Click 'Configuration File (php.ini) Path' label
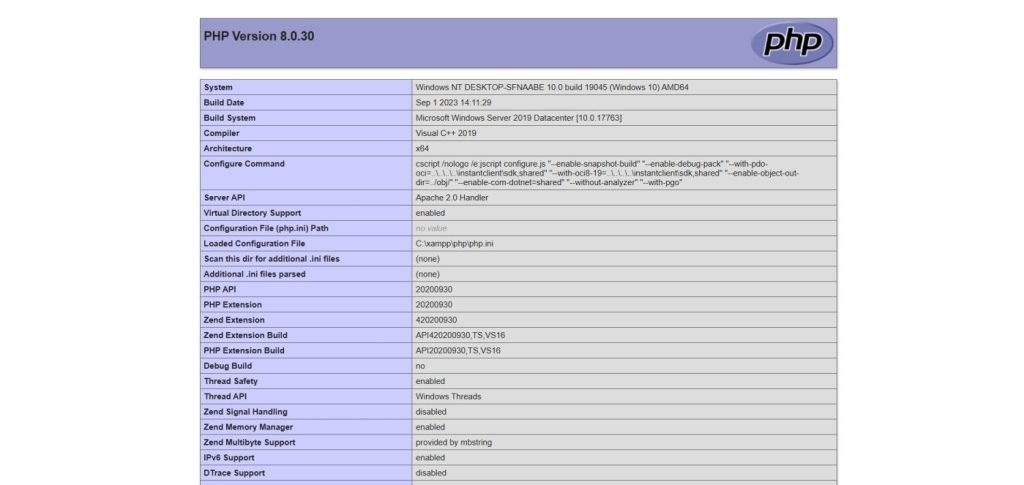The height and width of the screenshot is (485, 1024). [266, 228]
